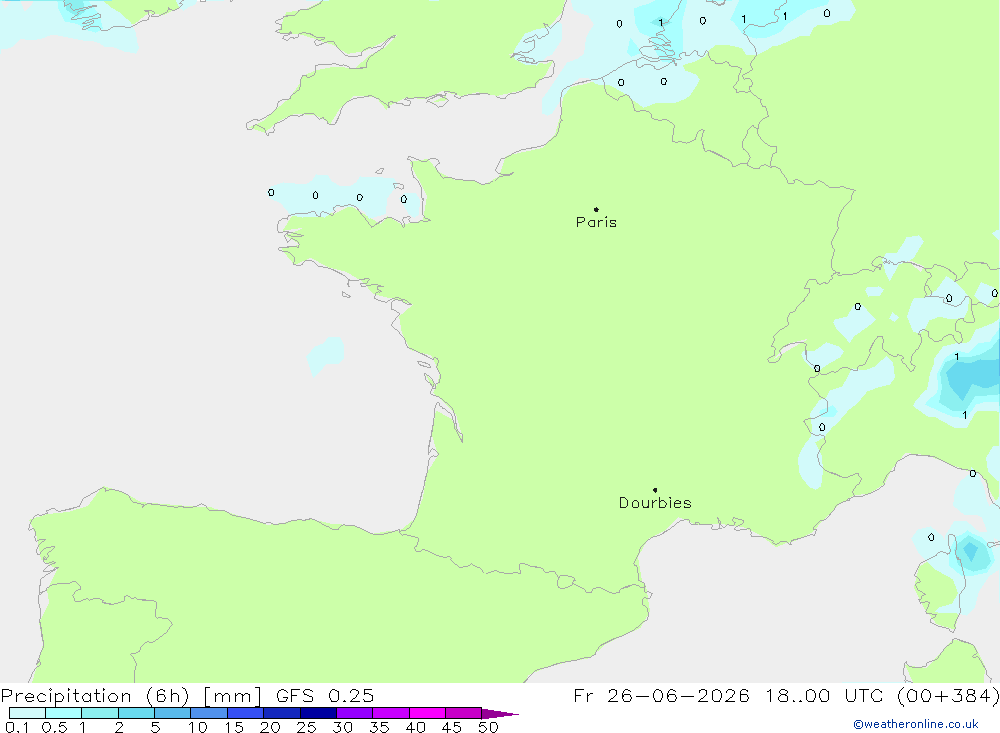The image size is (1000, 733).
Task: Click the legend value 30
Action: (x=343, y=727)
